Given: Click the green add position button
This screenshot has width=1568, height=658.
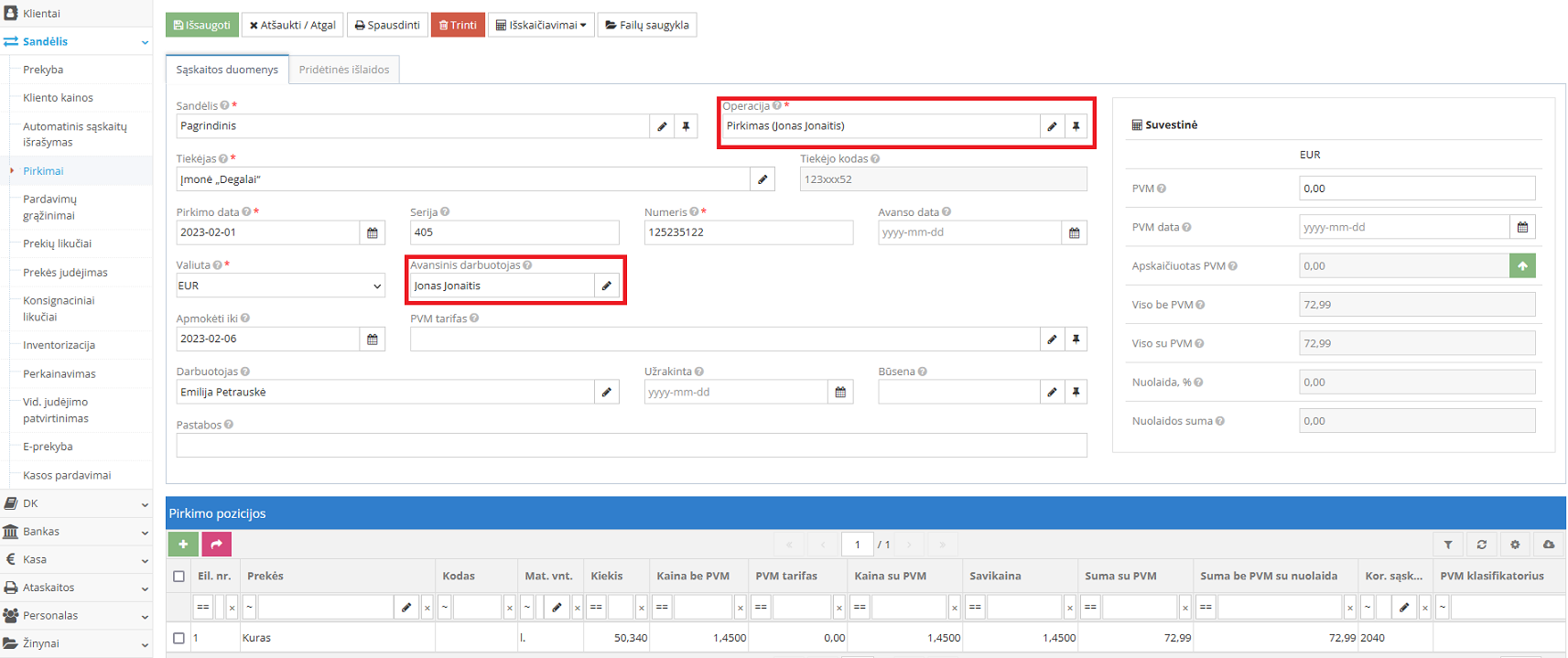Looking at the screenshot, I should (x=183, y=545).
